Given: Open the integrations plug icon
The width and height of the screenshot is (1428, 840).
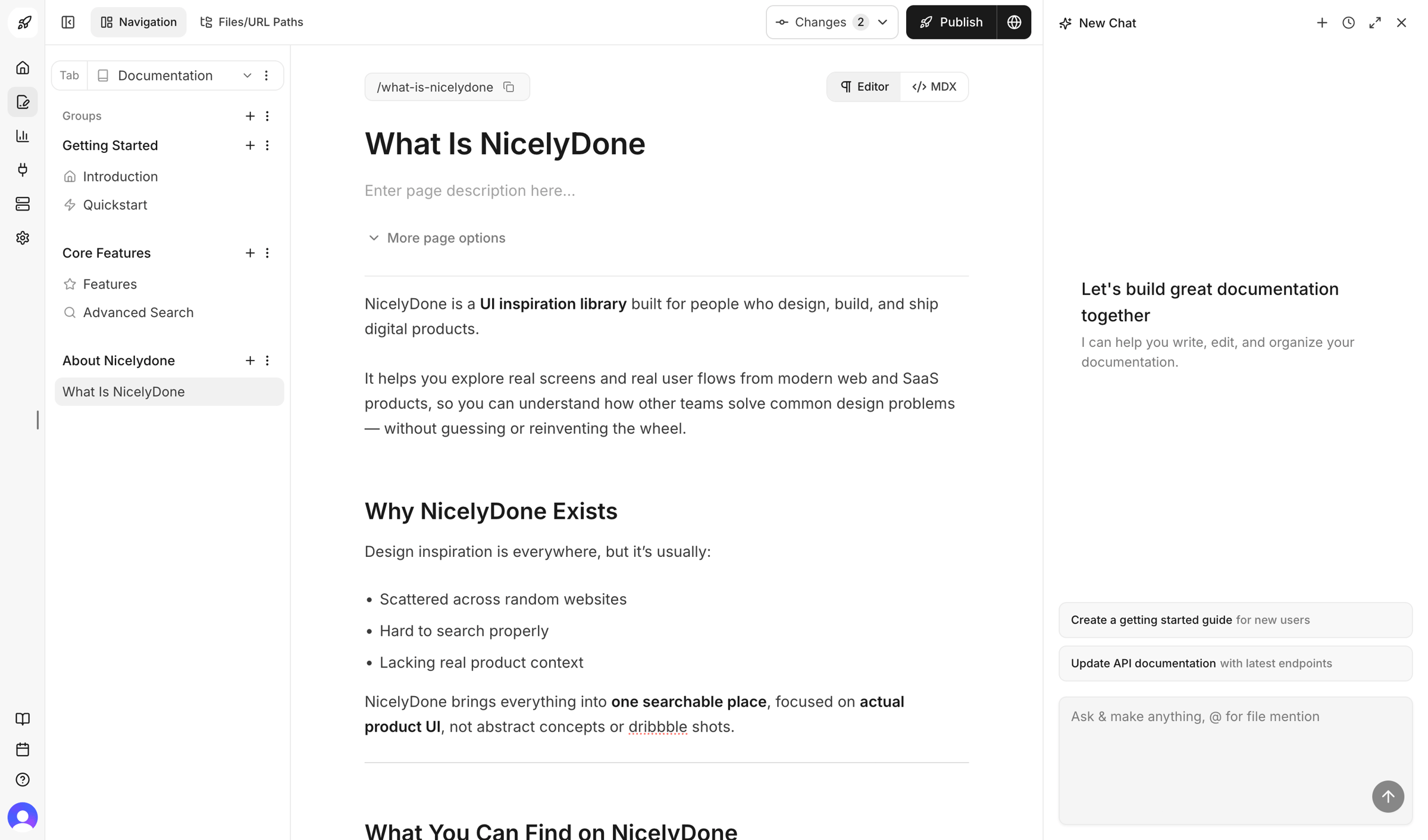Looking at the screenshot, I should coord(23,170).
